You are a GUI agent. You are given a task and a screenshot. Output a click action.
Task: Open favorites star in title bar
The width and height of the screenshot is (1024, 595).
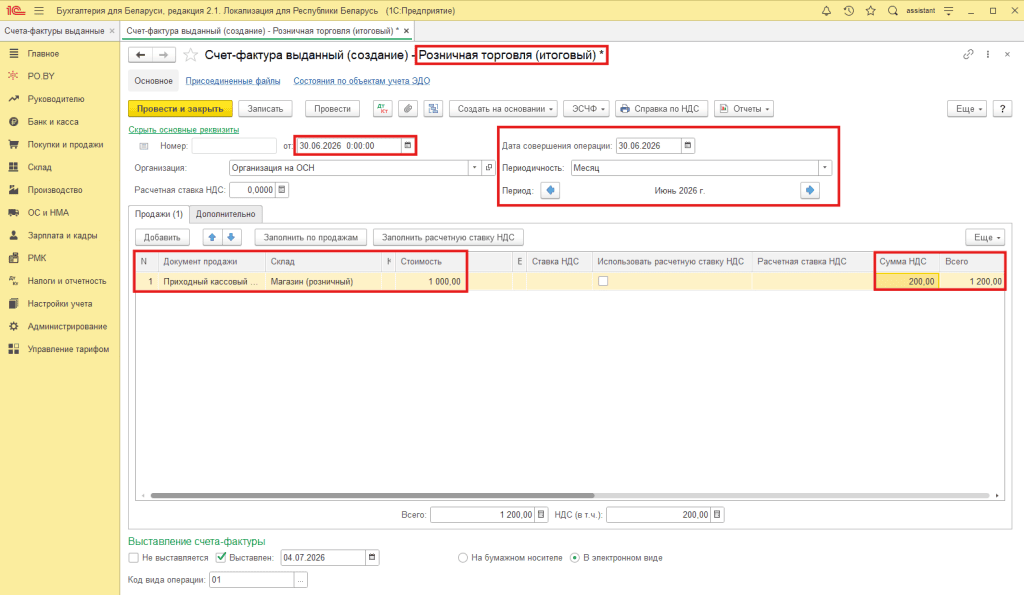pos(871,10)
